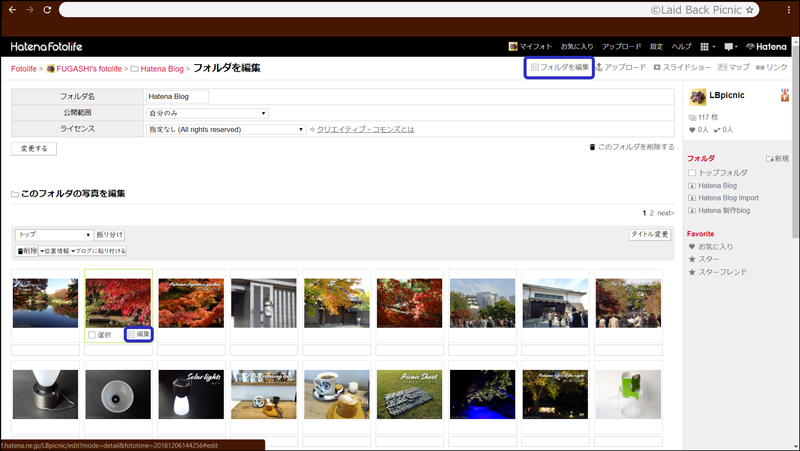Click the Hatena brand logo in header
800x451 pixels.
(x=766, y=46)
